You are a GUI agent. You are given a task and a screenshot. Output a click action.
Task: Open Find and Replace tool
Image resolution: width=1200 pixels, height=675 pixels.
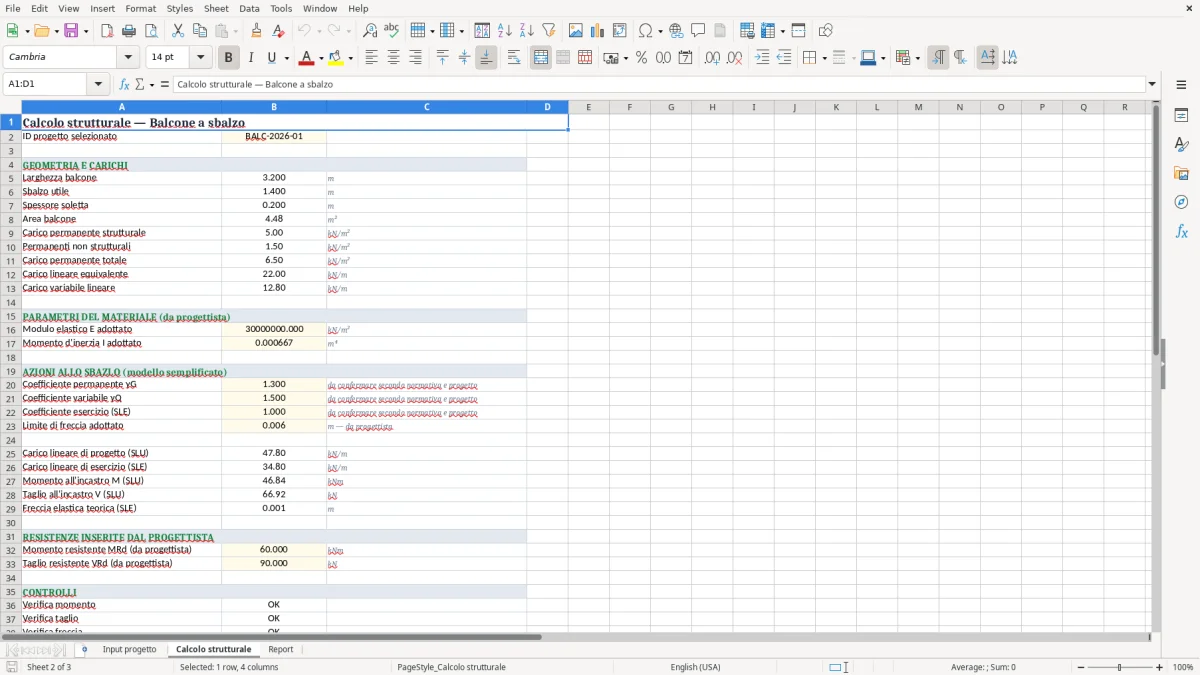tap(370, 31)
